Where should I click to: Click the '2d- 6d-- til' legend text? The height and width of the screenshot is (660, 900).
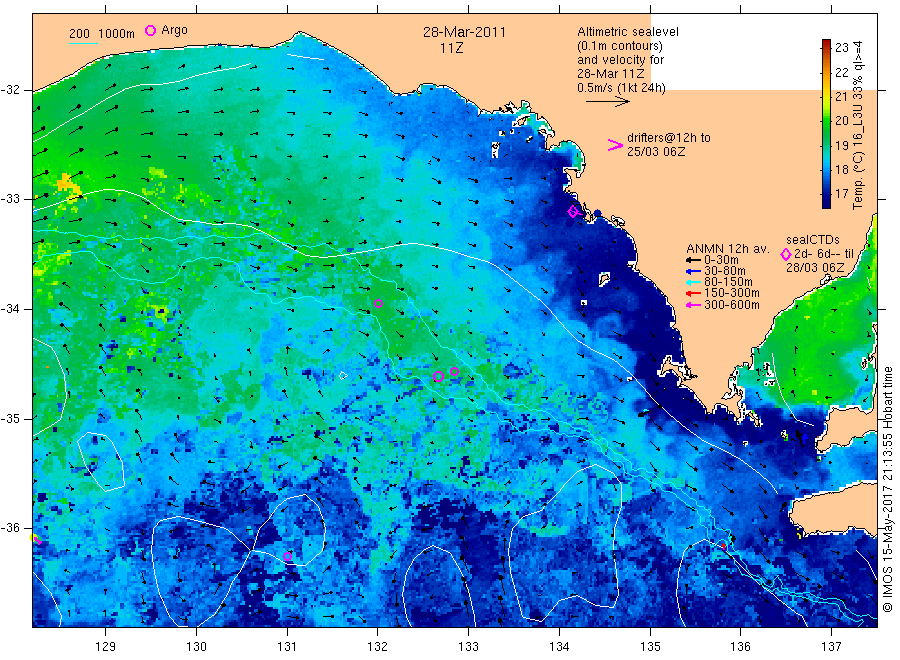click(824, 254)
